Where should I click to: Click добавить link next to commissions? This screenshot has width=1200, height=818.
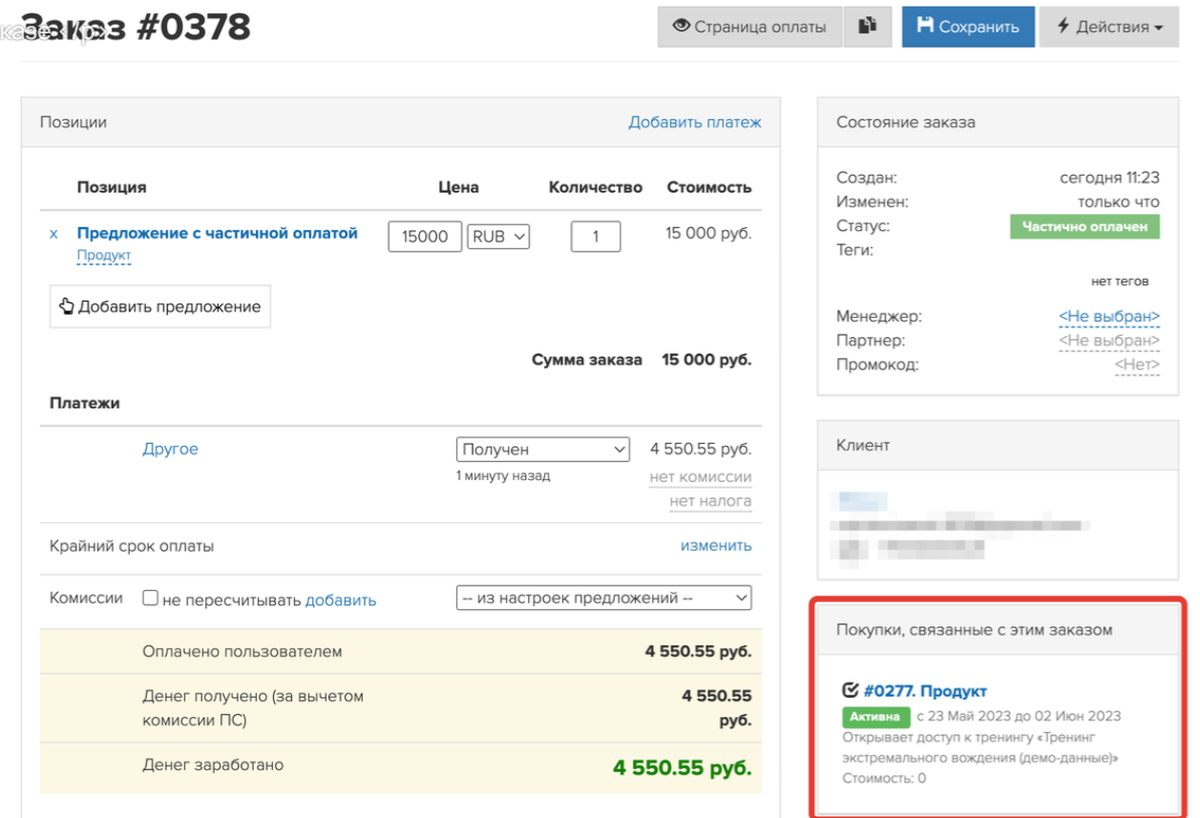click(340, 600)
